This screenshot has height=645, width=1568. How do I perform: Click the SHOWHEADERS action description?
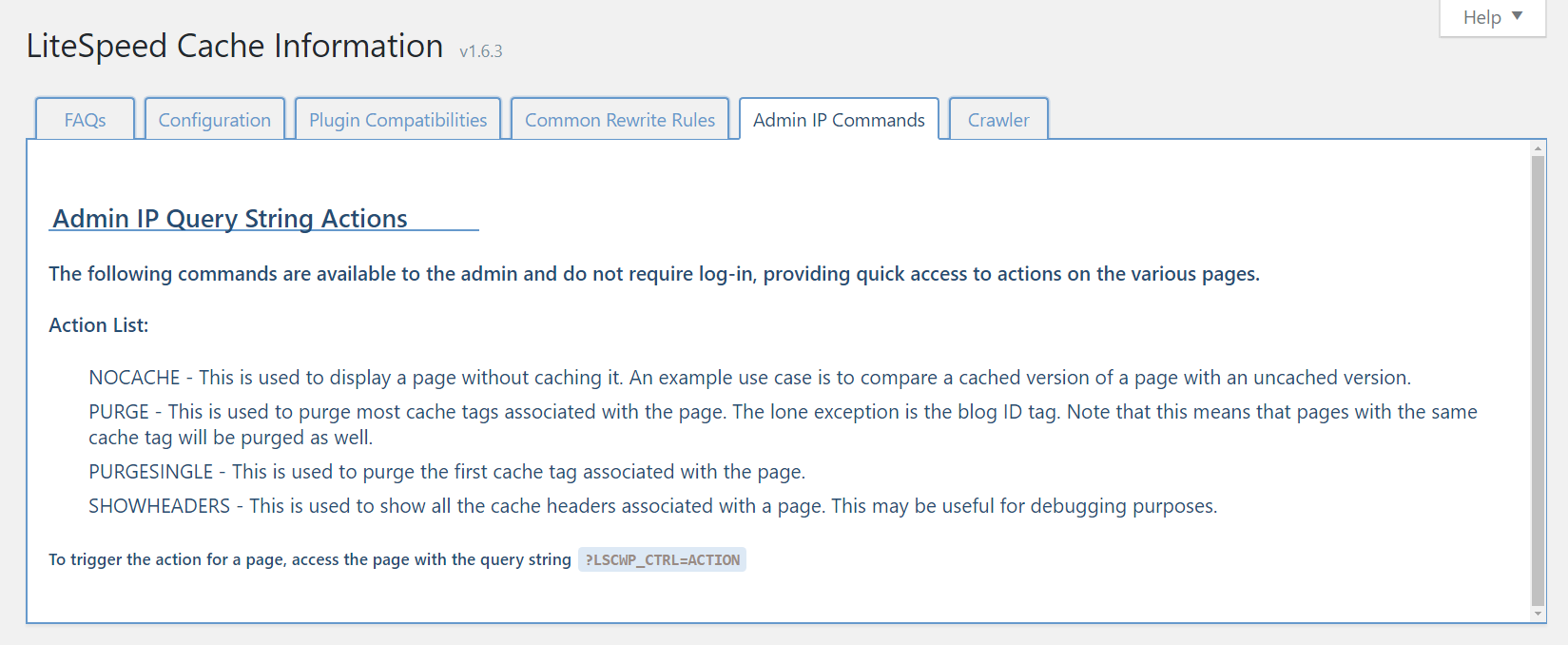(652, 506)
